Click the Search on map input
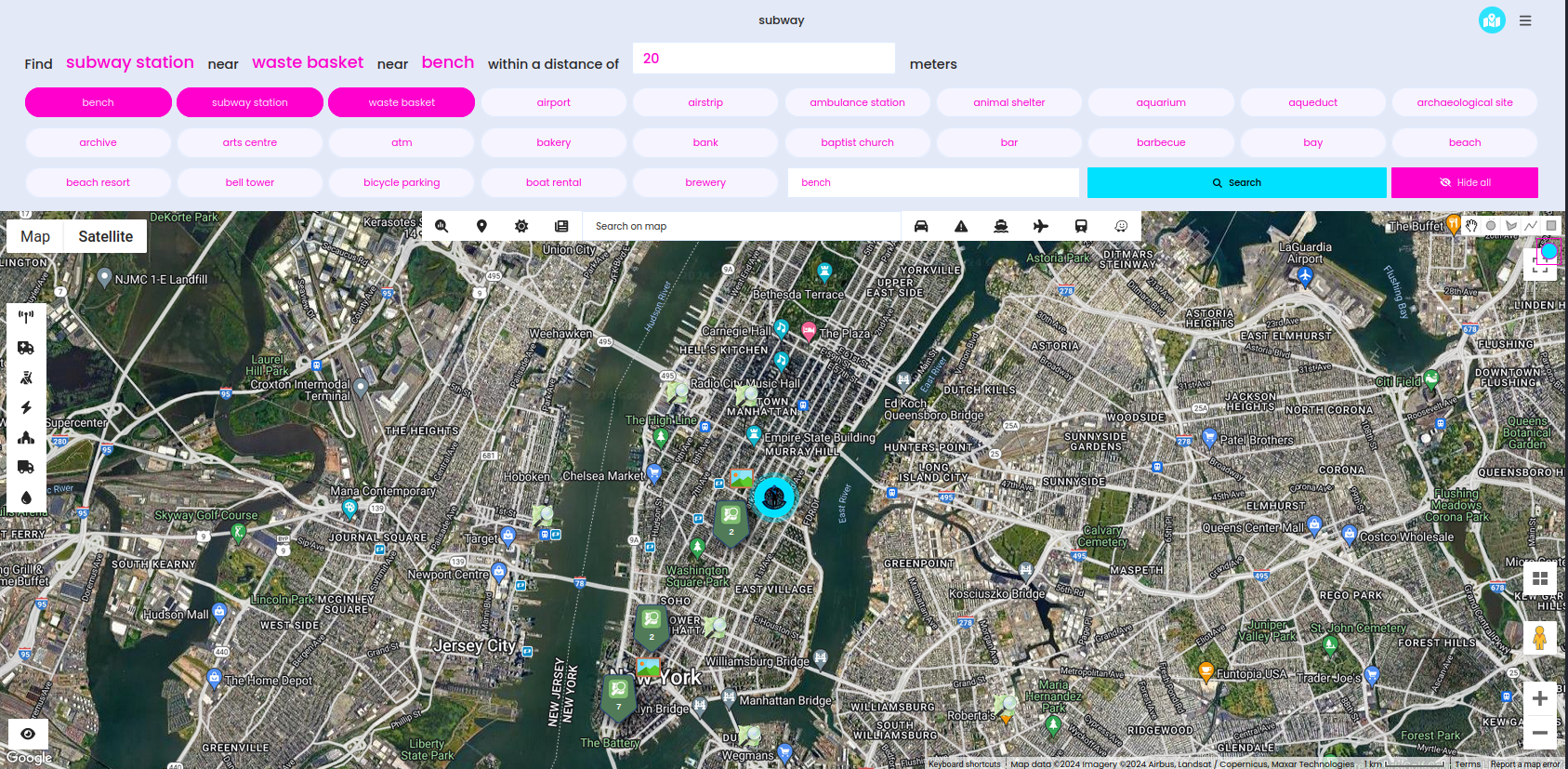Image resolution: width=1568 pixels, height=769 pixels. (x=742, y=226)
